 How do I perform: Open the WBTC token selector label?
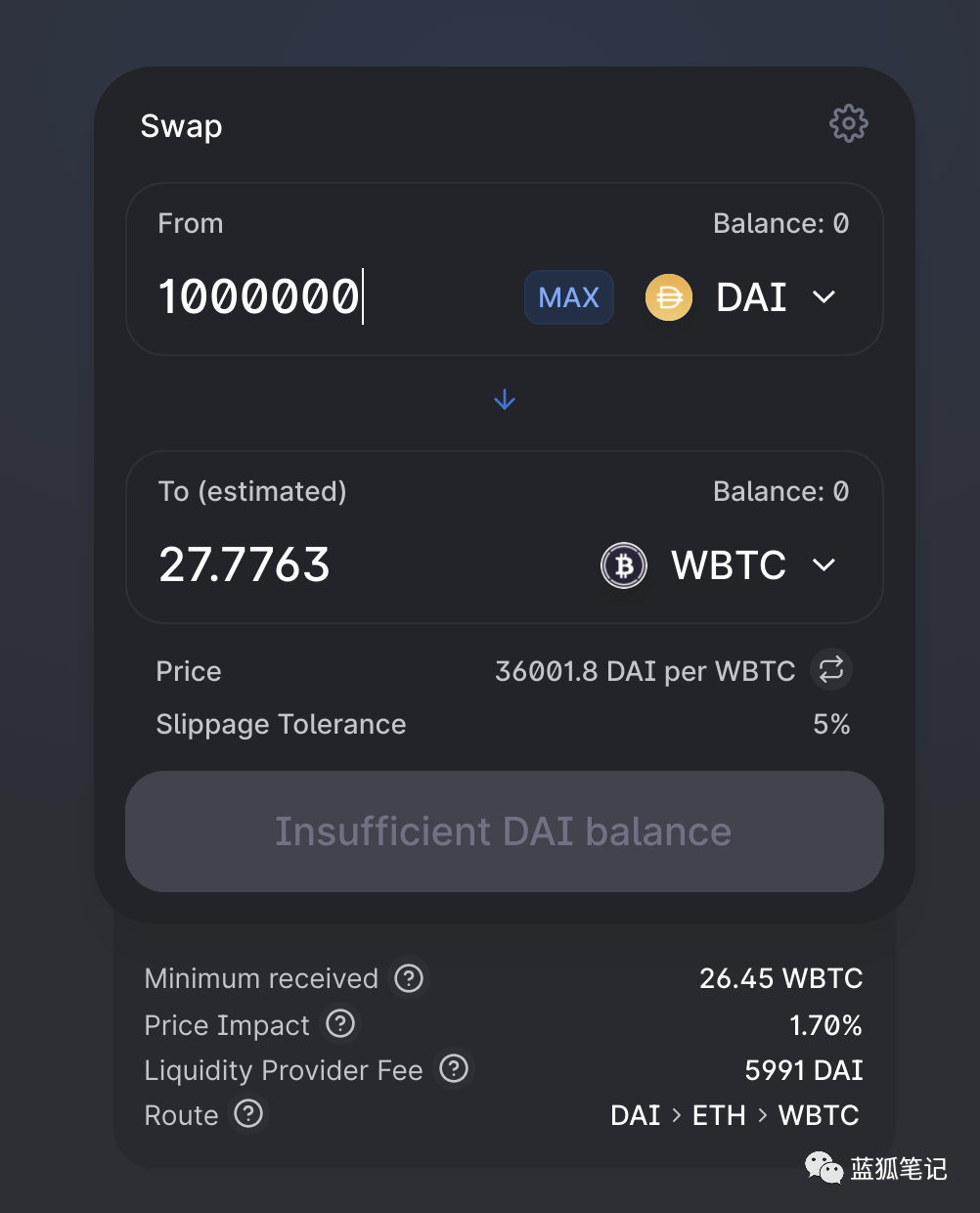tap(729, 565)
